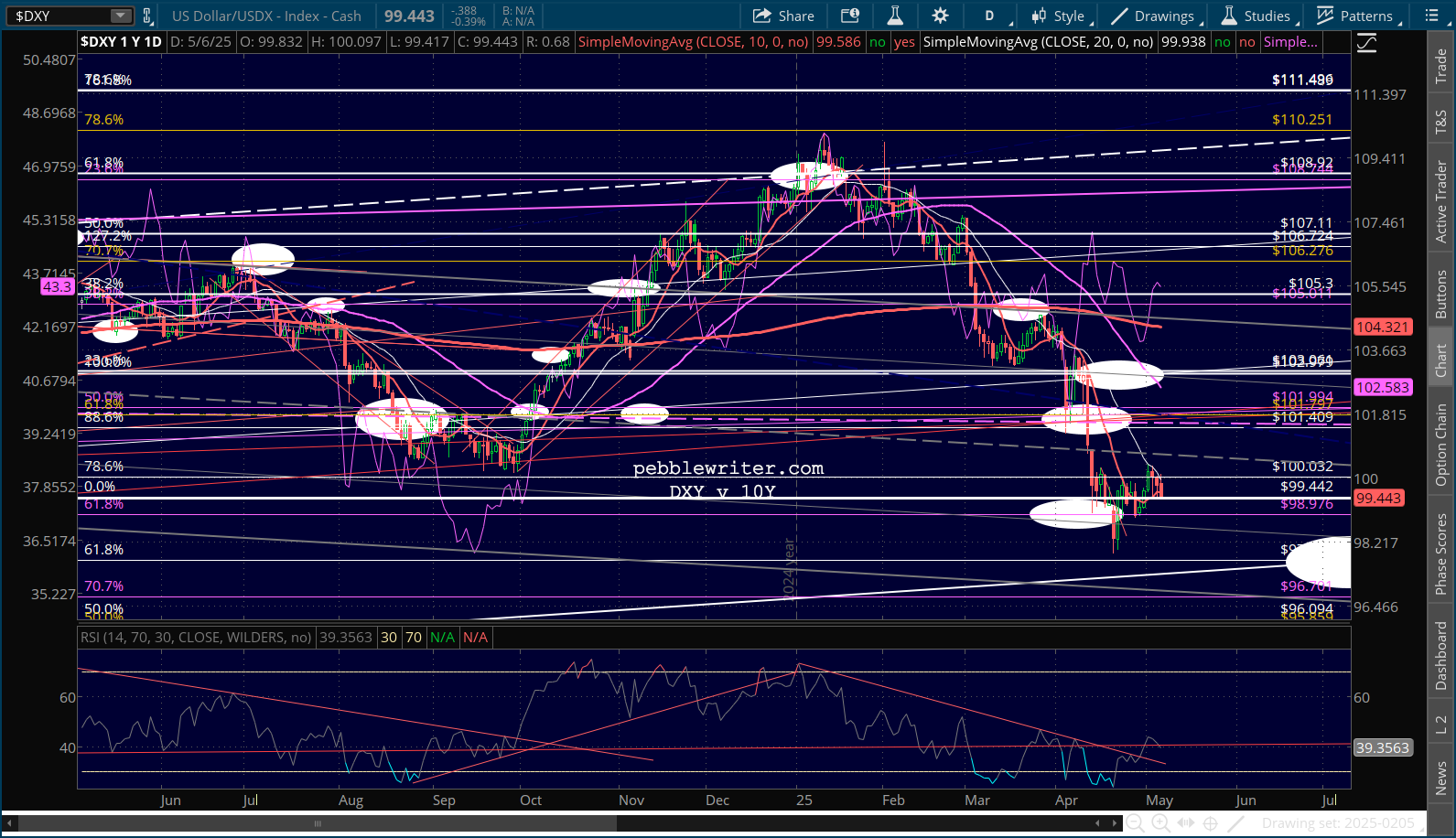Open chart settings gear icon

[x=940, y=16]
